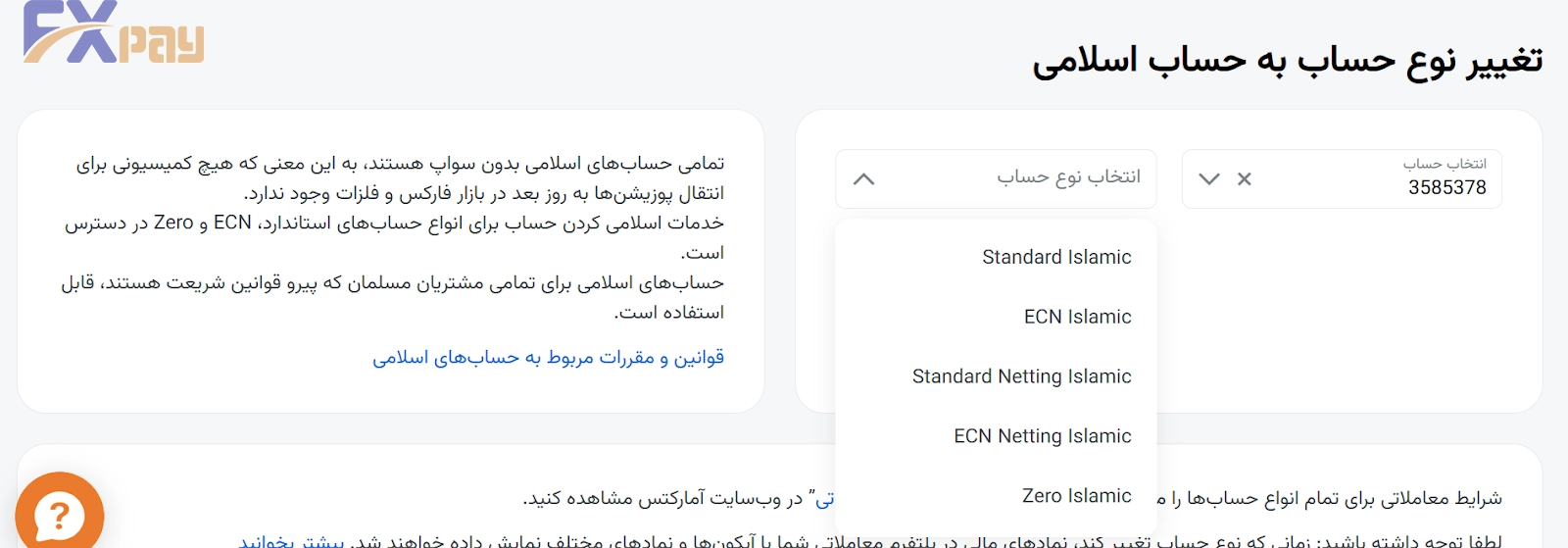This screenshot has width=1568, height=548.
Task: Pick the Standard Netting Islamic option
Action: coord(1021,376)
